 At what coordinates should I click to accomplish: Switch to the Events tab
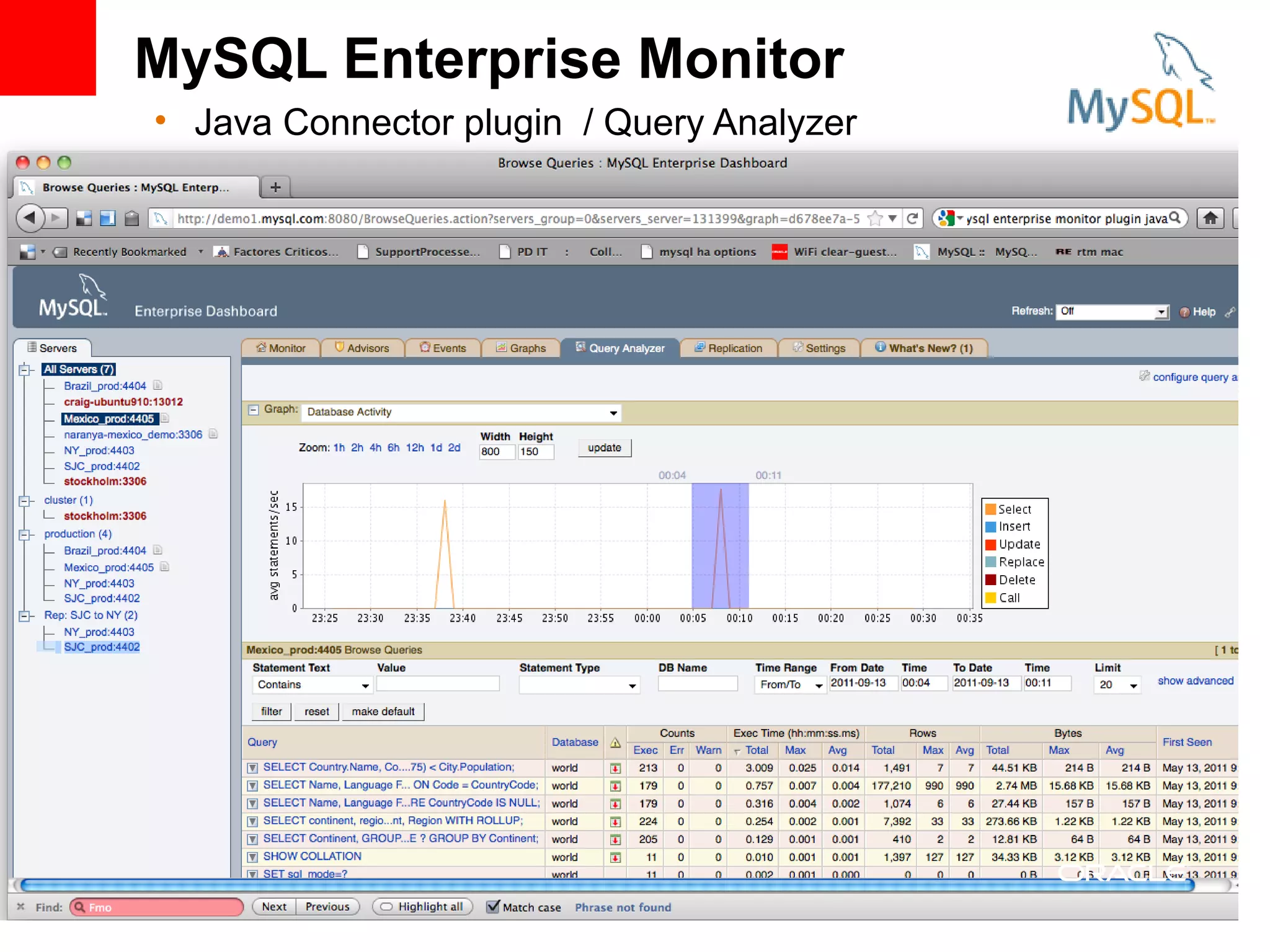(443, 348)
